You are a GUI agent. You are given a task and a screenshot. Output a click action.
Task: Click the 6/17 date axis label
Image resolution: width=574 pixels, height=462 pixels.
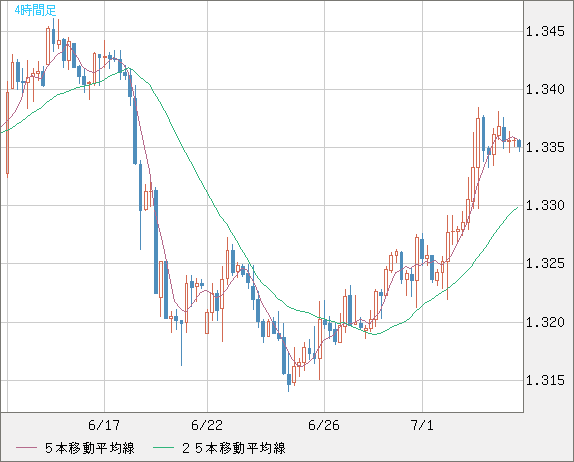point(104,425)
